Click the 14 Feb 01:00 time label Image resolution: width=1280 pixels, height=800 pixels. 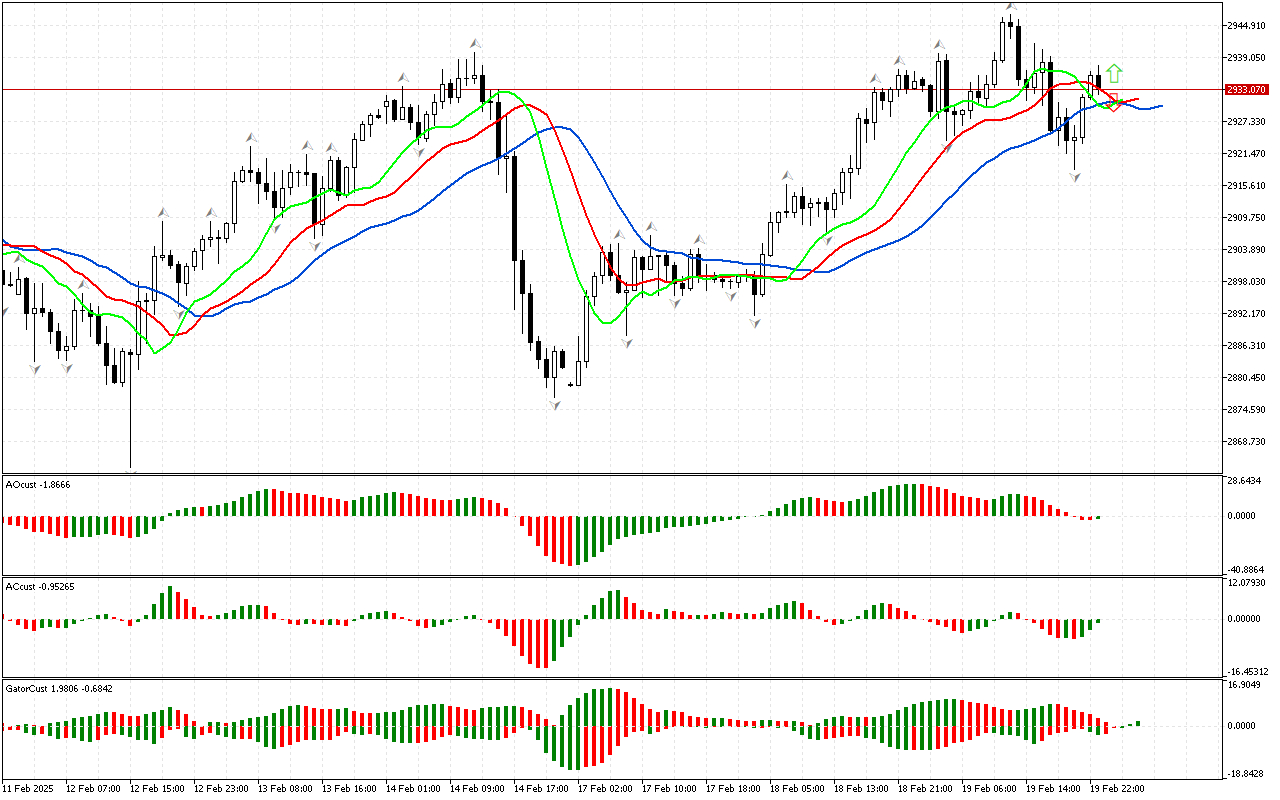pos(413,789)
